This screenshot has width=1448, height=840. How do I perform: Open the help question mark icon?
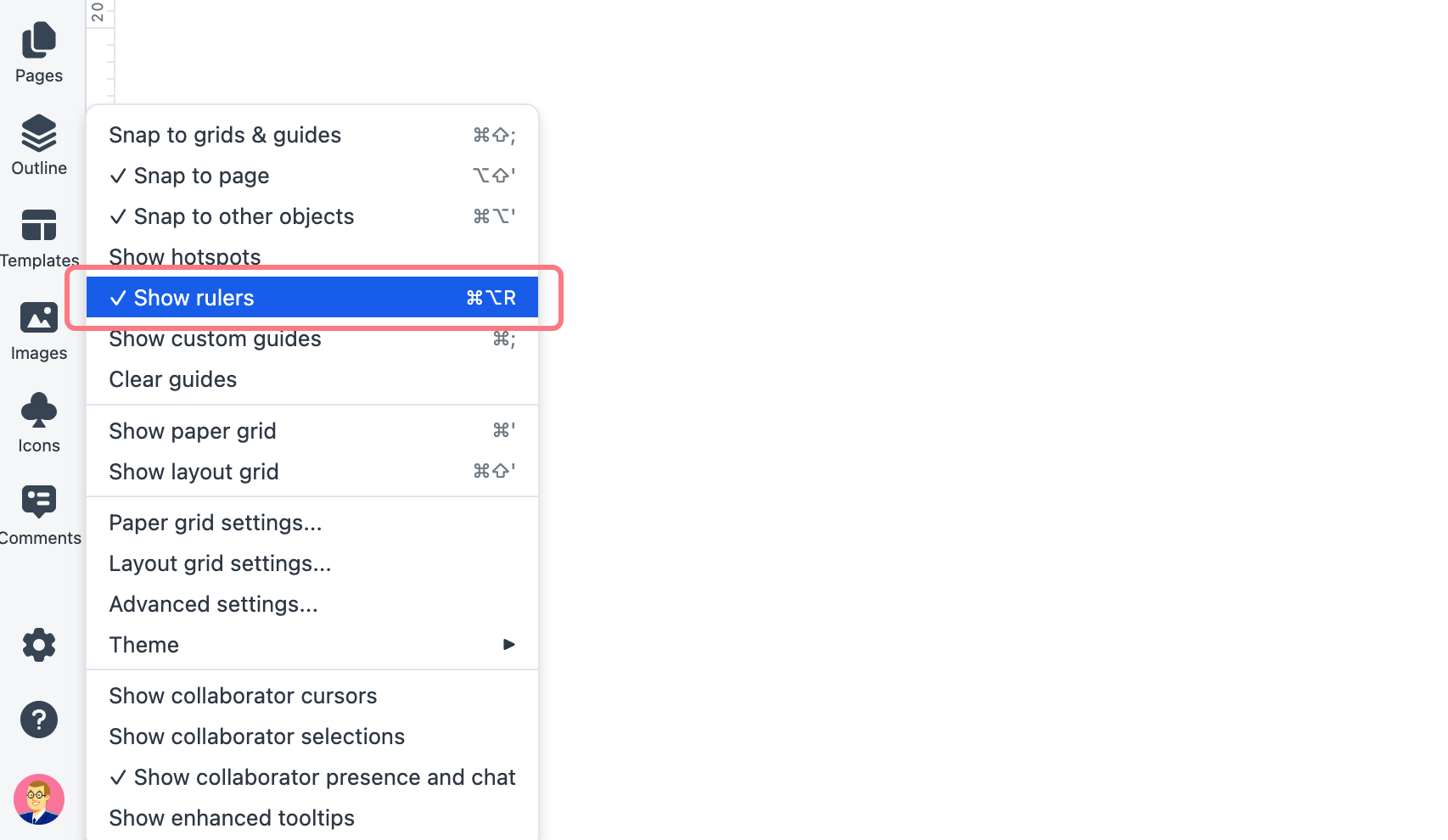[39, 720]
